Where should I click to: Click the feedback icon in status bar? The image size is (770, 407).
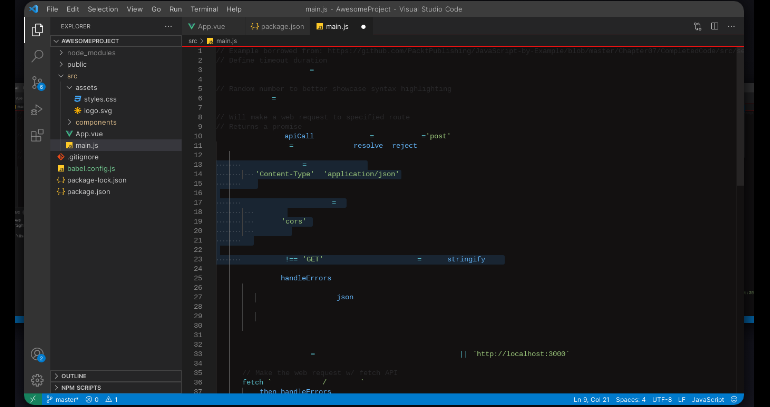click(x=735, y=400)
